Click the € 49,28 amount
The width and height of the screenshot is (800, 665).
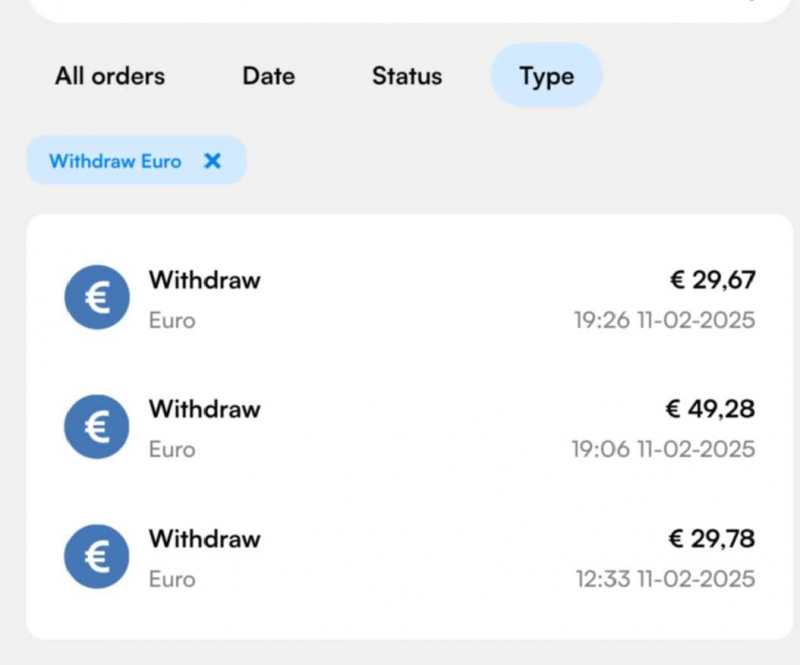pyautogui.click(x=710, y=409)
